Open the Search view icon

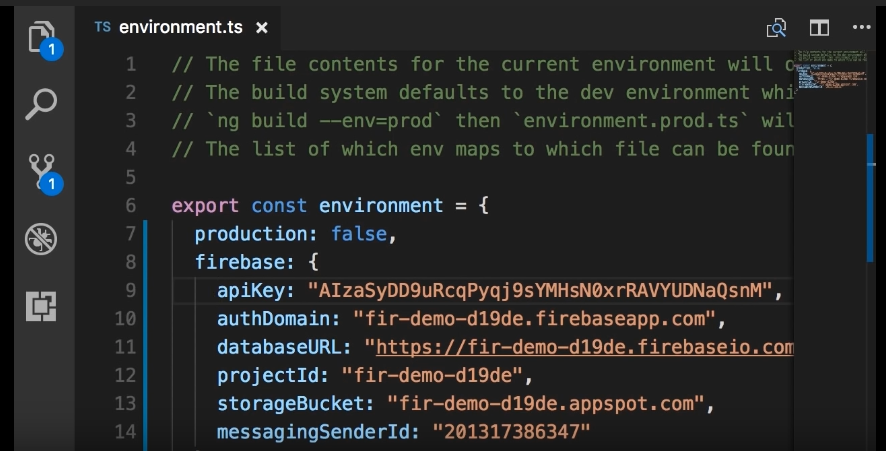41,102
